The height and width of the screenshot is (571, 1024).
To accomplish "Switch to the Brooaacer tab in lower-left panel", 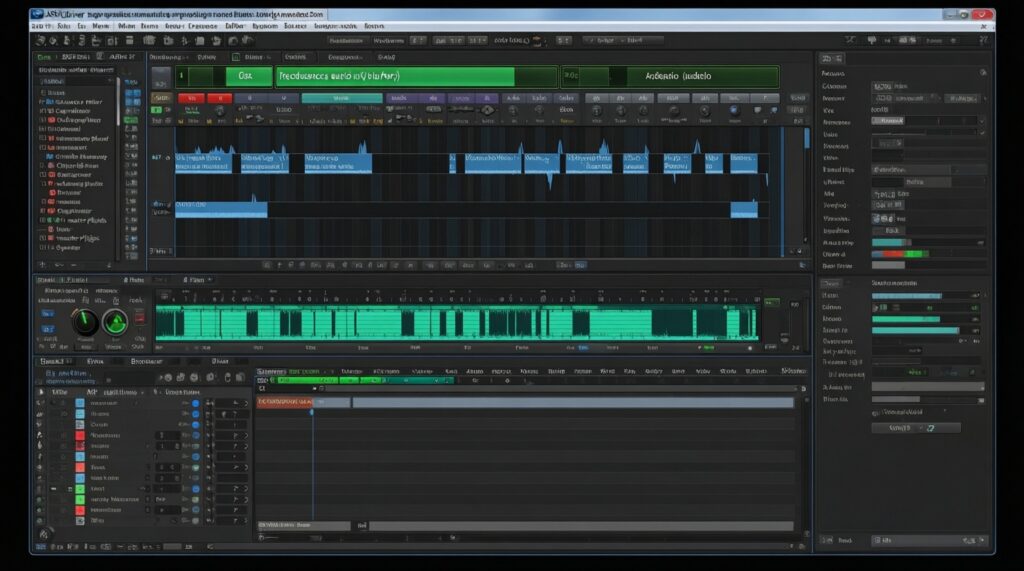I will point(146,361).
